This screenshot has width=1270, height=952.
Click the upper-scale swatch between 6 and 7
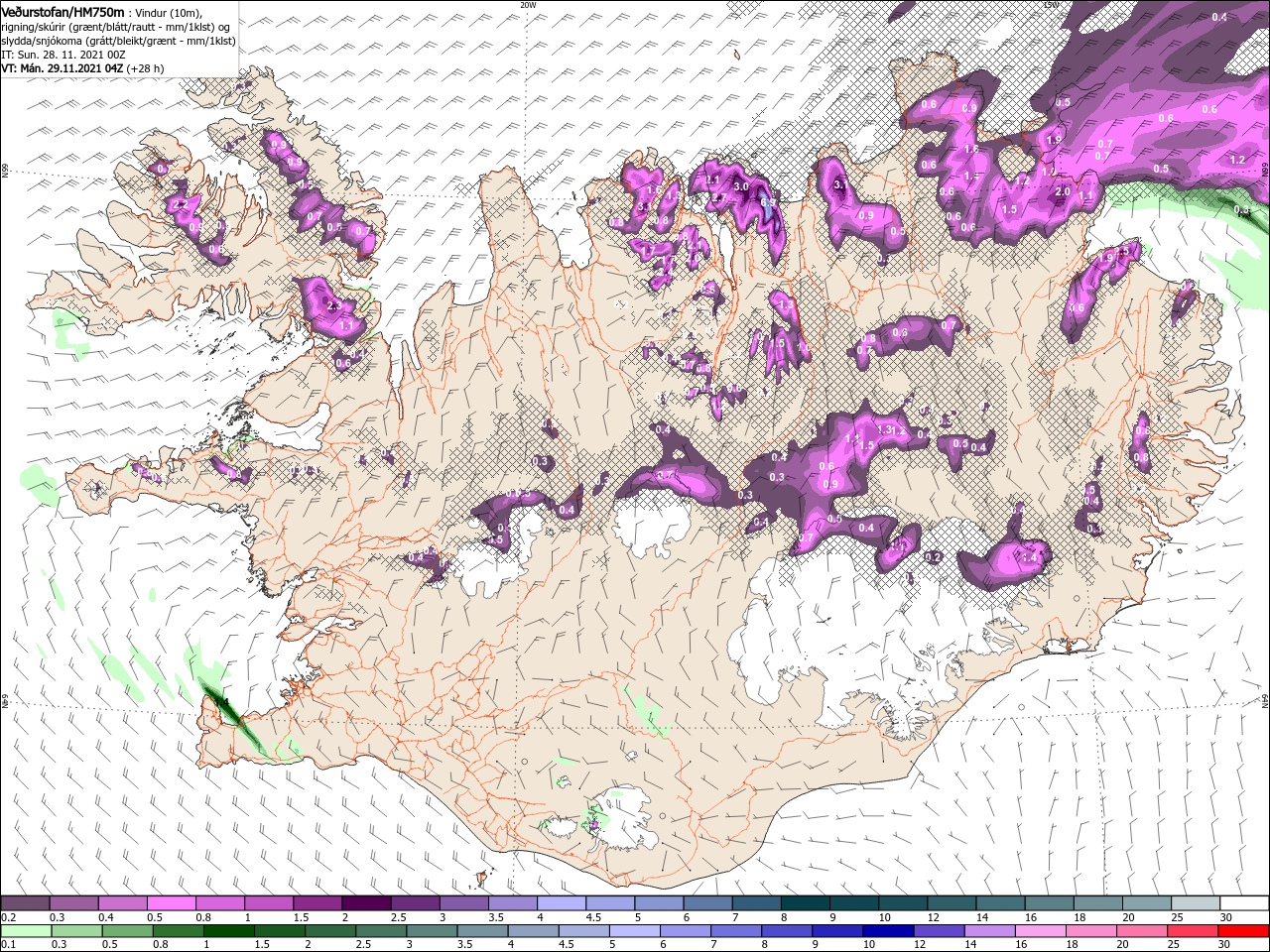click(x=707, y=903)
